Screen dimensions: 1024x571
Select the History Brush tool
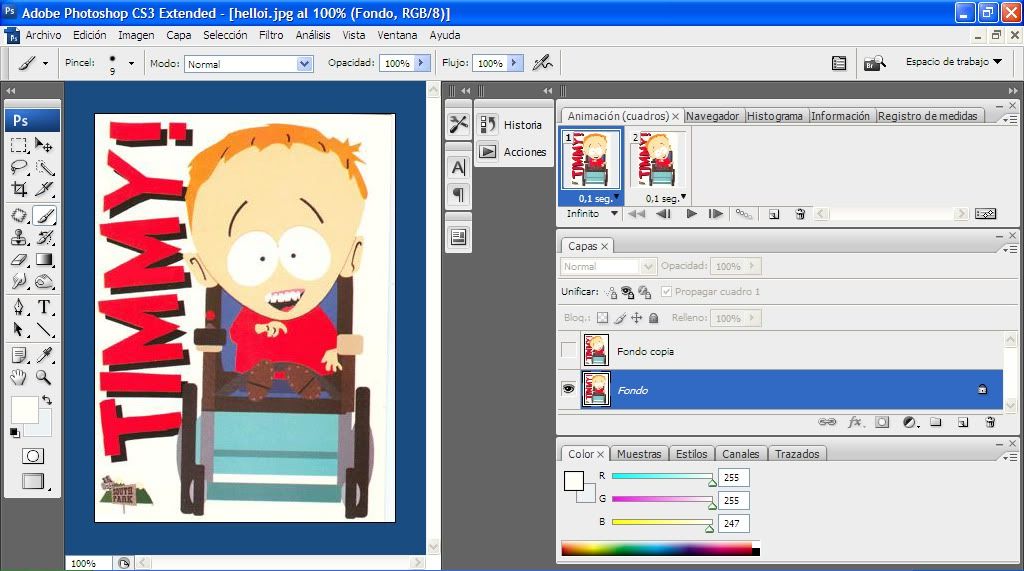coord(44,237)
